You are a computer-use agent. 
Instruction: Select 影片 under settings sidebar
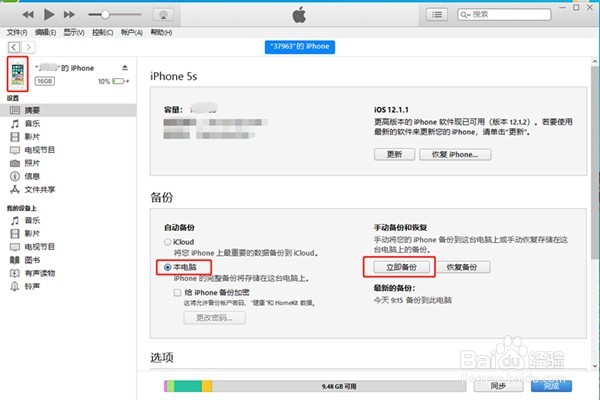pyautogui.click(x=32, y=137)
